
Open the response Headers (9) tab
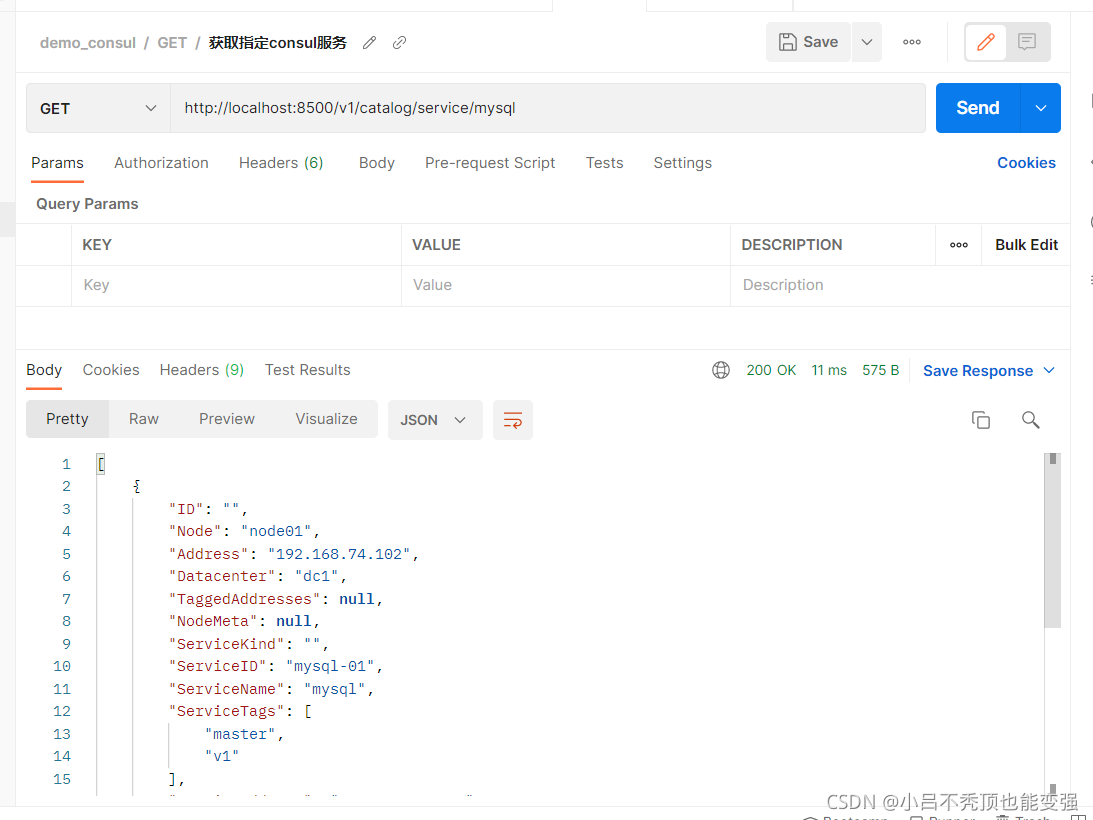click(201, 370)
